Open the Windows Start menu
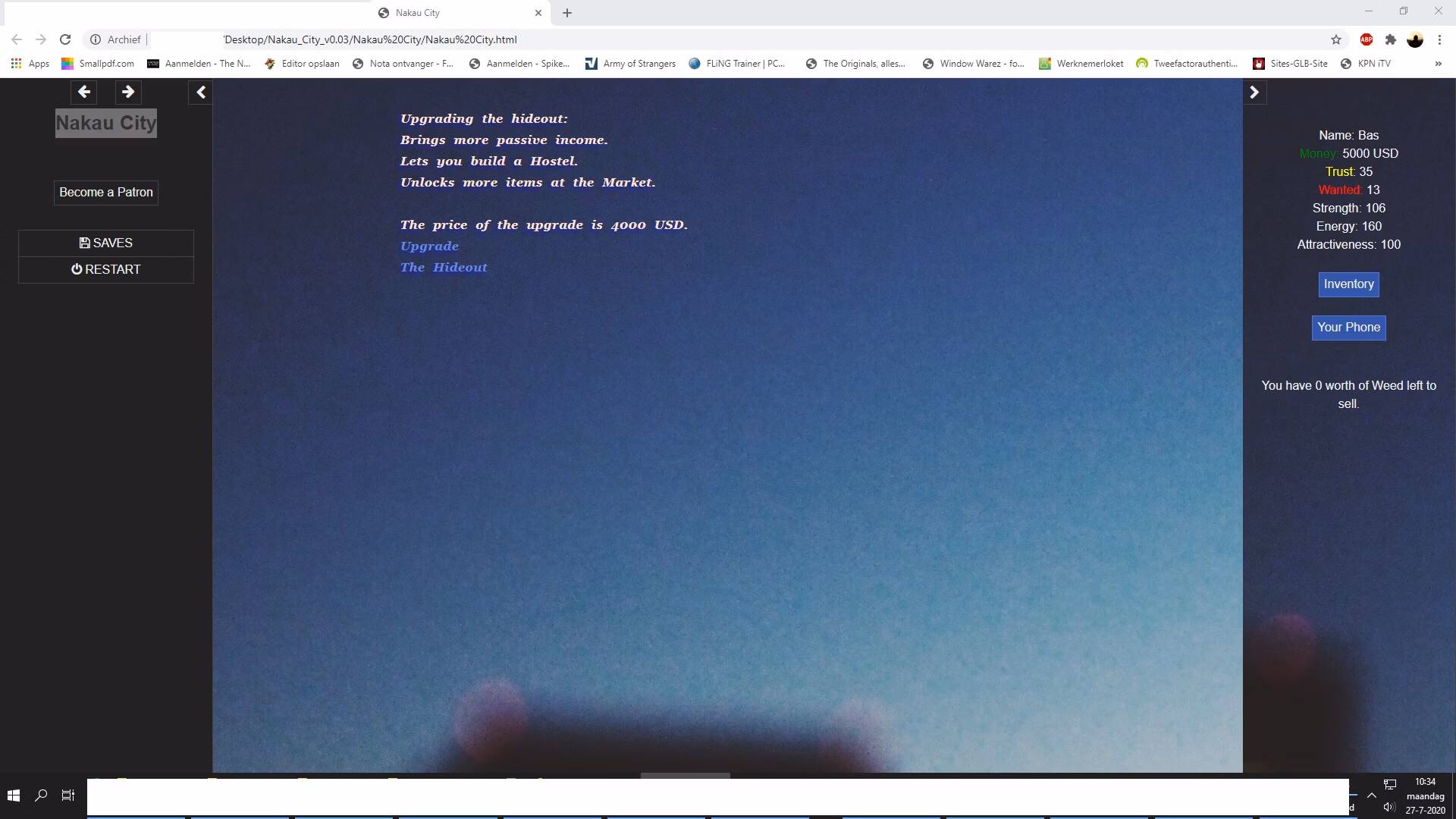 13,795
